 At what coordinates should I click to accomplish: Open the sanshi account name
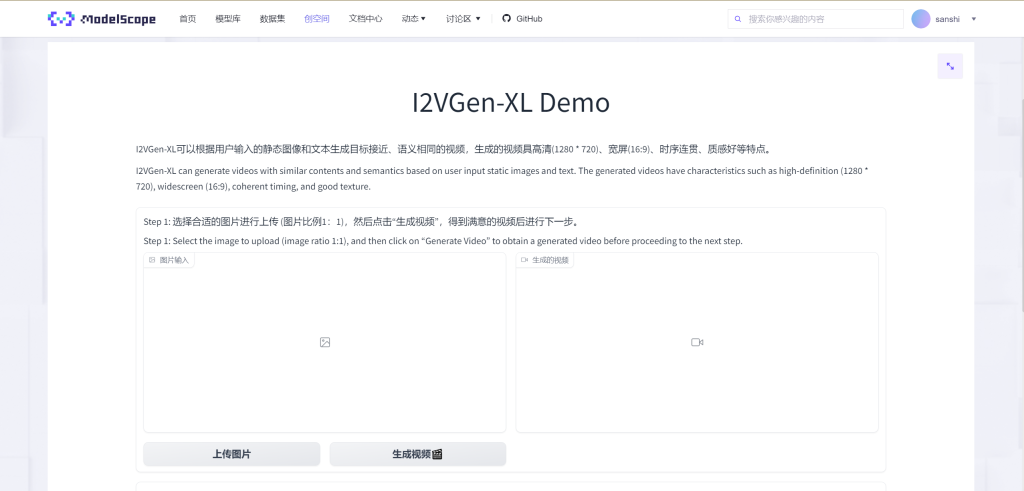[x=947, y=19]
